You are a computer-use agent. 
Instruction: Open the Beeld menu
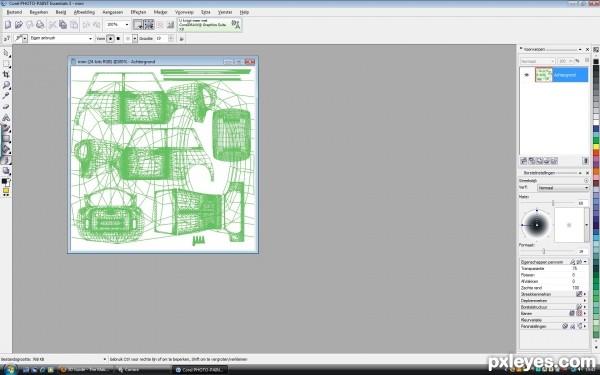coord(61,12)
